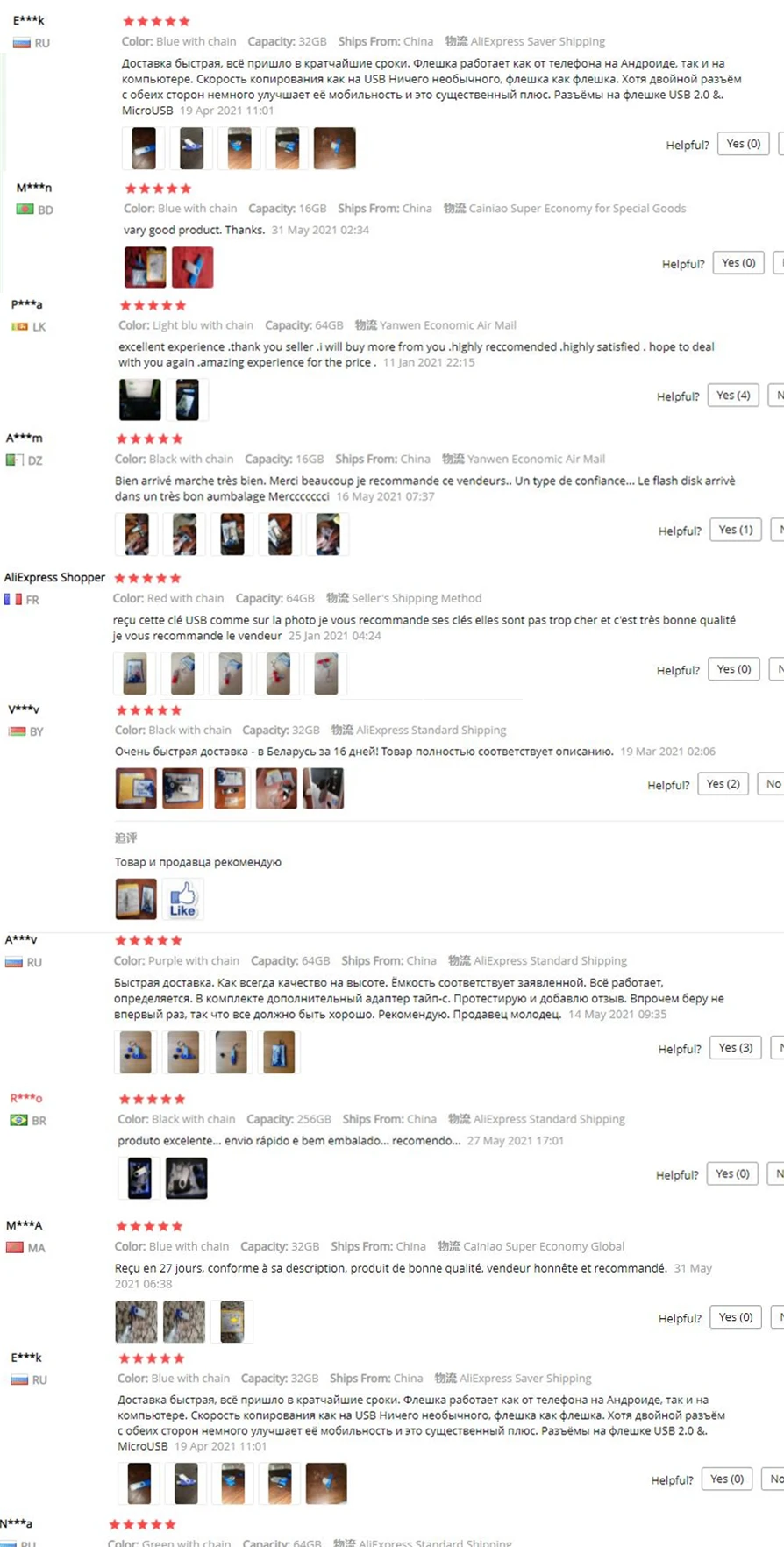
Task: Vote Yes (2) on V***v's Belarus review
Action: pyautogui.click(x=723, y=784)
